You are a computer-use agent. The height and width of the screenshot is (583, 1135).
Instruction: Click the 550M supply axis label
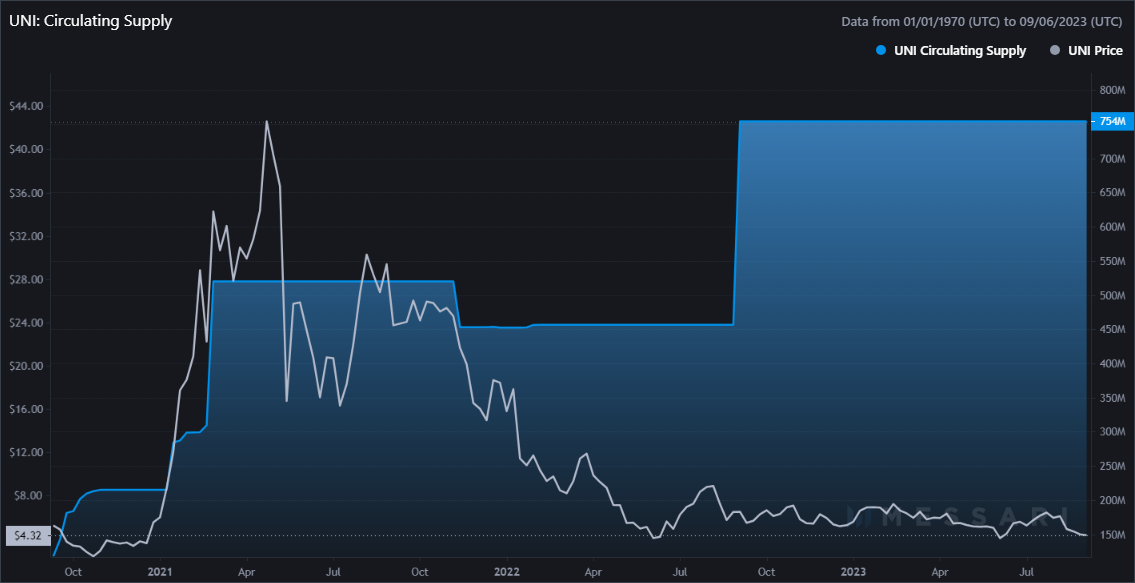point(1113,261)
